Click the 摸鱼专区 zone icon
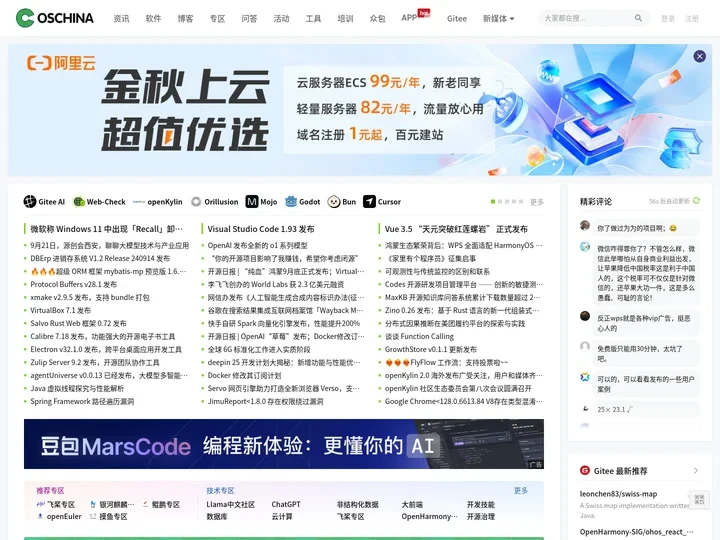720x540 pixels. (x=93, y=516)
